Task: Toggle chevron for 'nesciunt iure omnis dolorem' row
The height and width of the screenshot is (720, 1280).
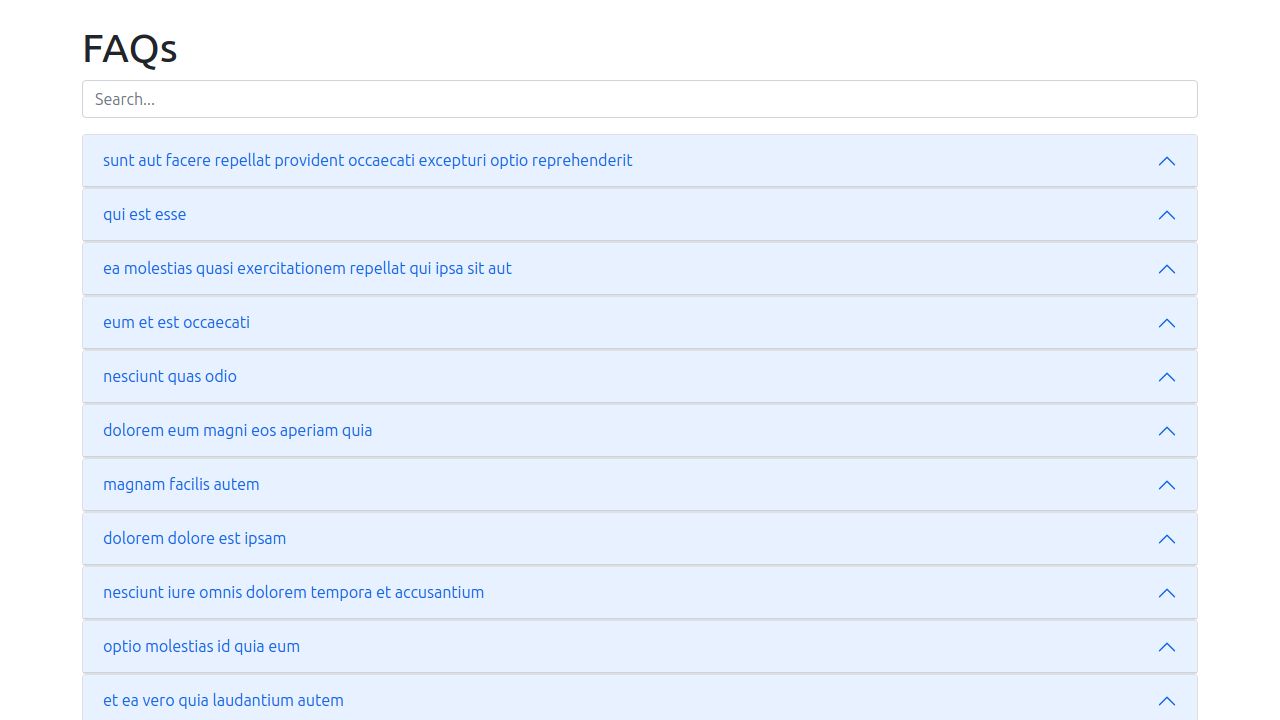Action: [x=1167, y=593]
